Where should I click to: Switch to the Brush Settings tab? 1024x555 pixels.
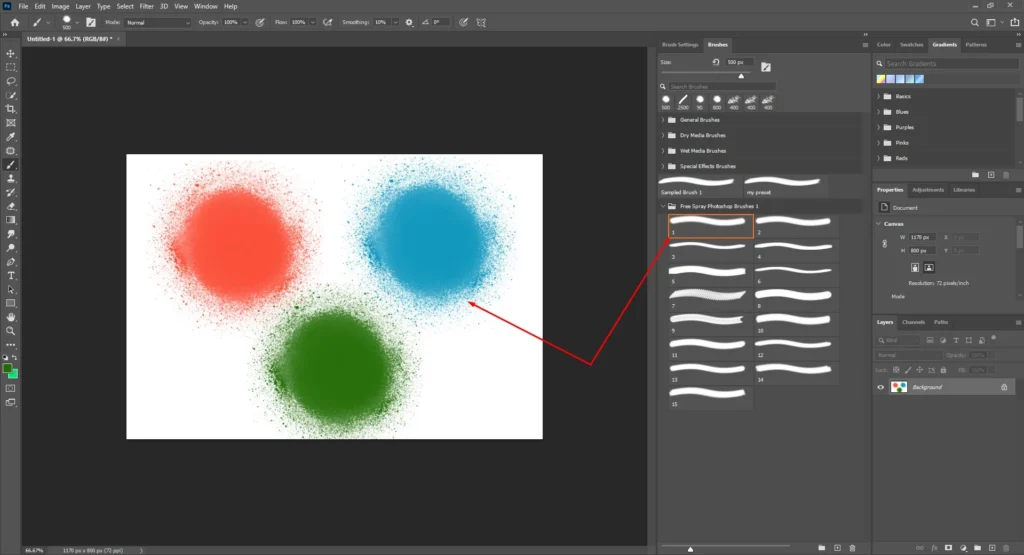[680, 45]
